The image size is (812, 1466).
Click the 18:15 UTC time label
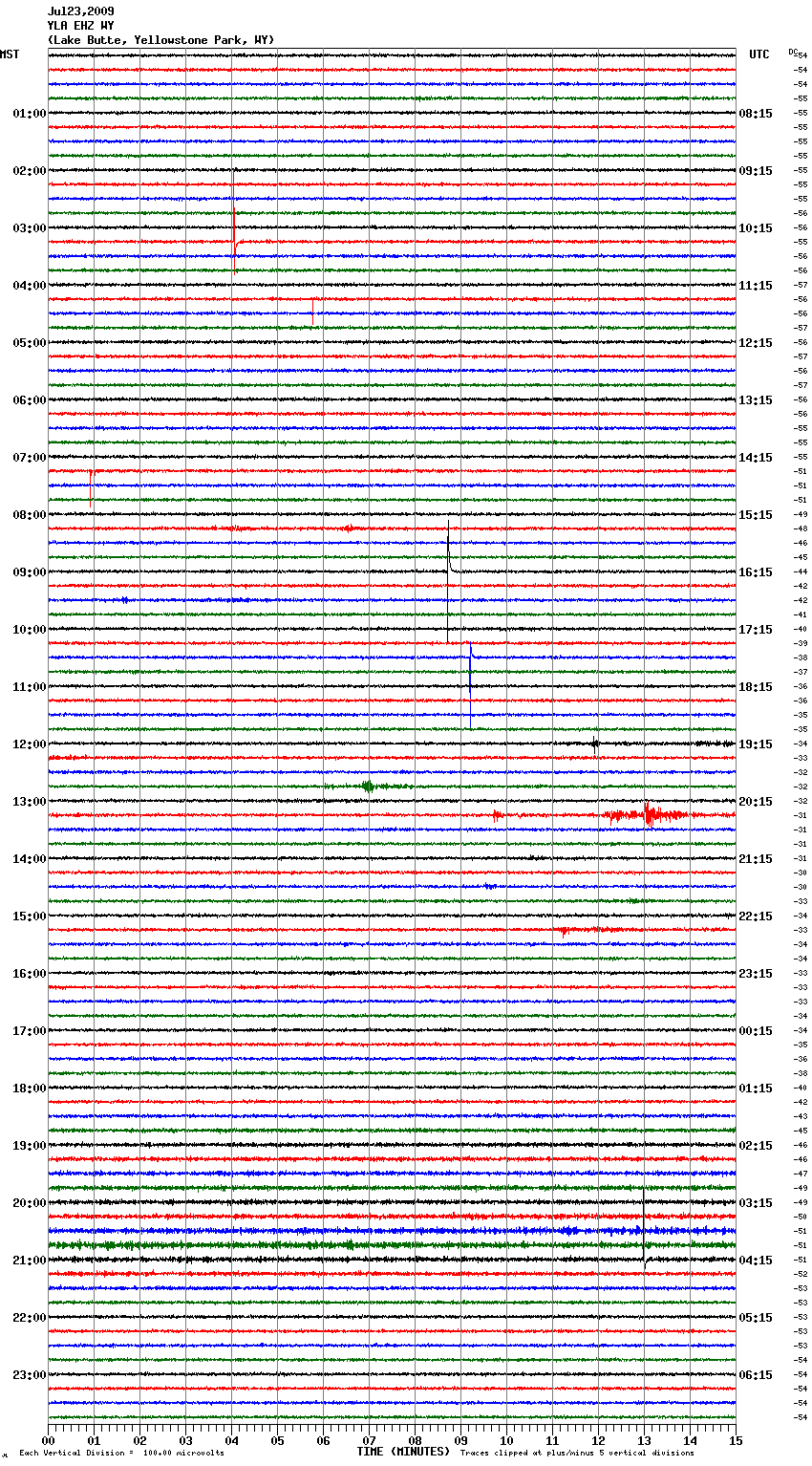click(756, 687)
